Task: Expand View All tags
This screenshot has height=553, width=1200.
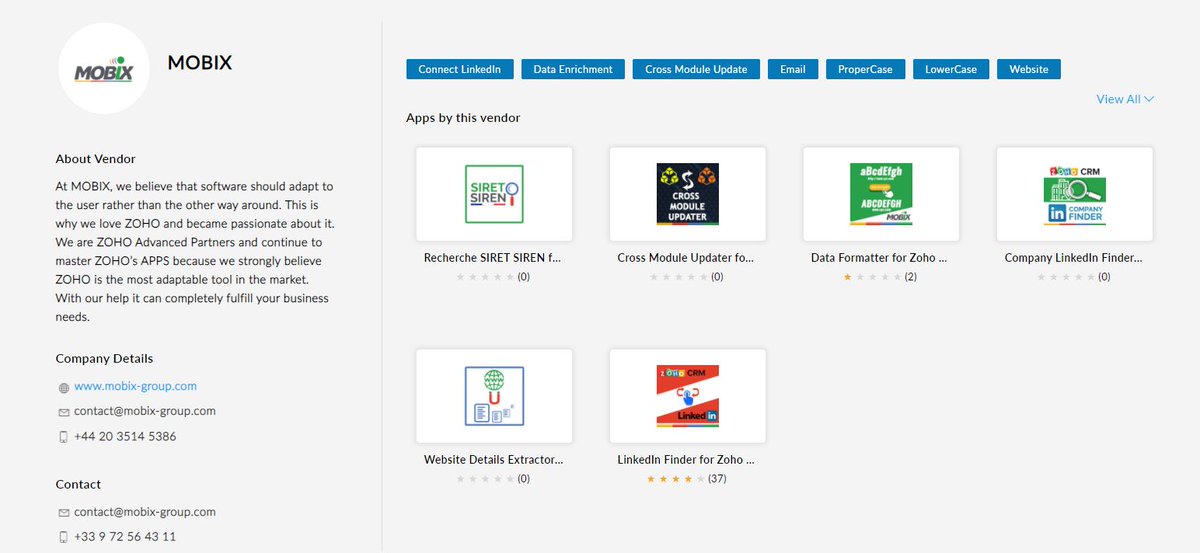Action: pos(1125,99)
